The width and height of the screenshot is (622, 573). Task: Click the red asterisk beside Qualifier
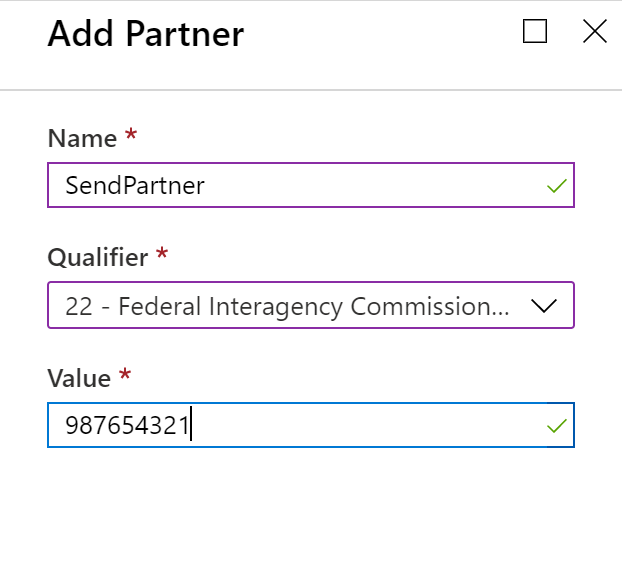[x=162, y=255]
